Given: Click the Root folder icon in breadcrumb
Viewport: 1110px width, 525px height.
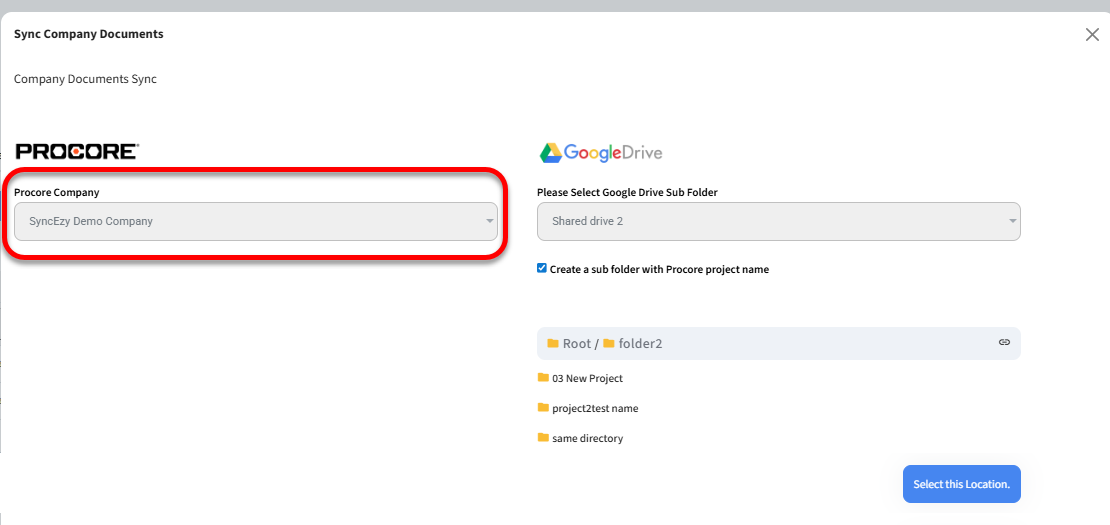Looking at the screenshot, I should (x=553, y=343).
